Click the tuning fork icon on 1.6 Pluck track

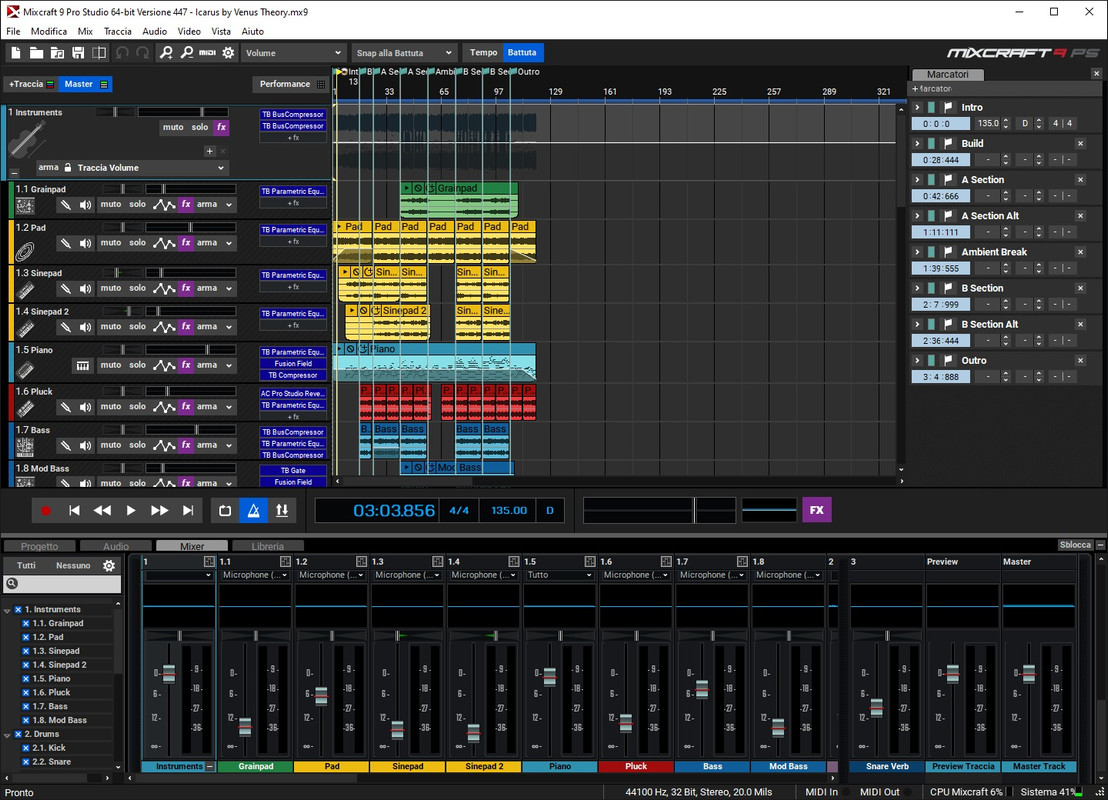click(65, 407)
